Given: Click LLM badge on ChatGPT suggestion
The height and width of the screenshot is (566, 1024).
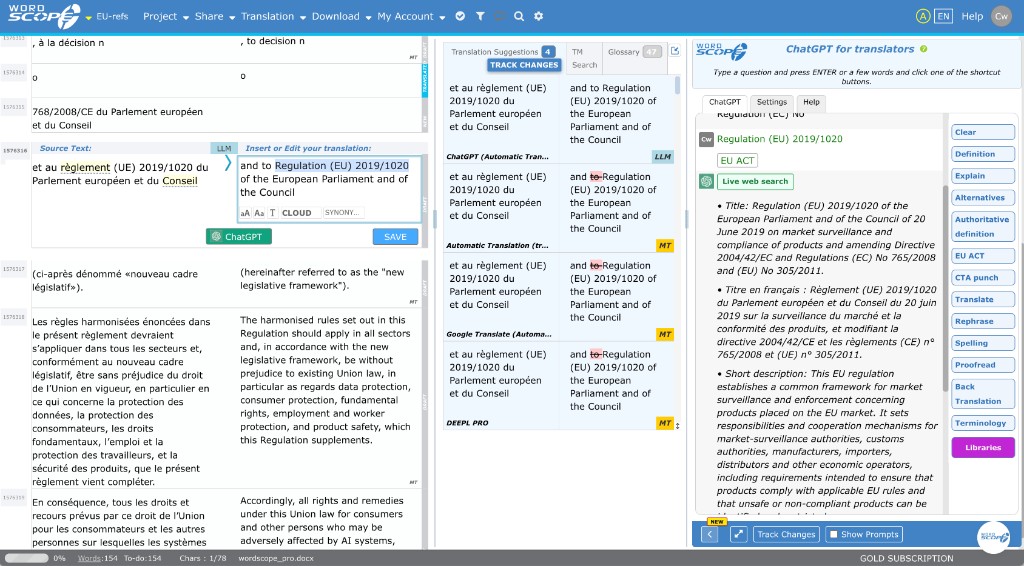Looking at the screenshot, I should tap(662, 157).
